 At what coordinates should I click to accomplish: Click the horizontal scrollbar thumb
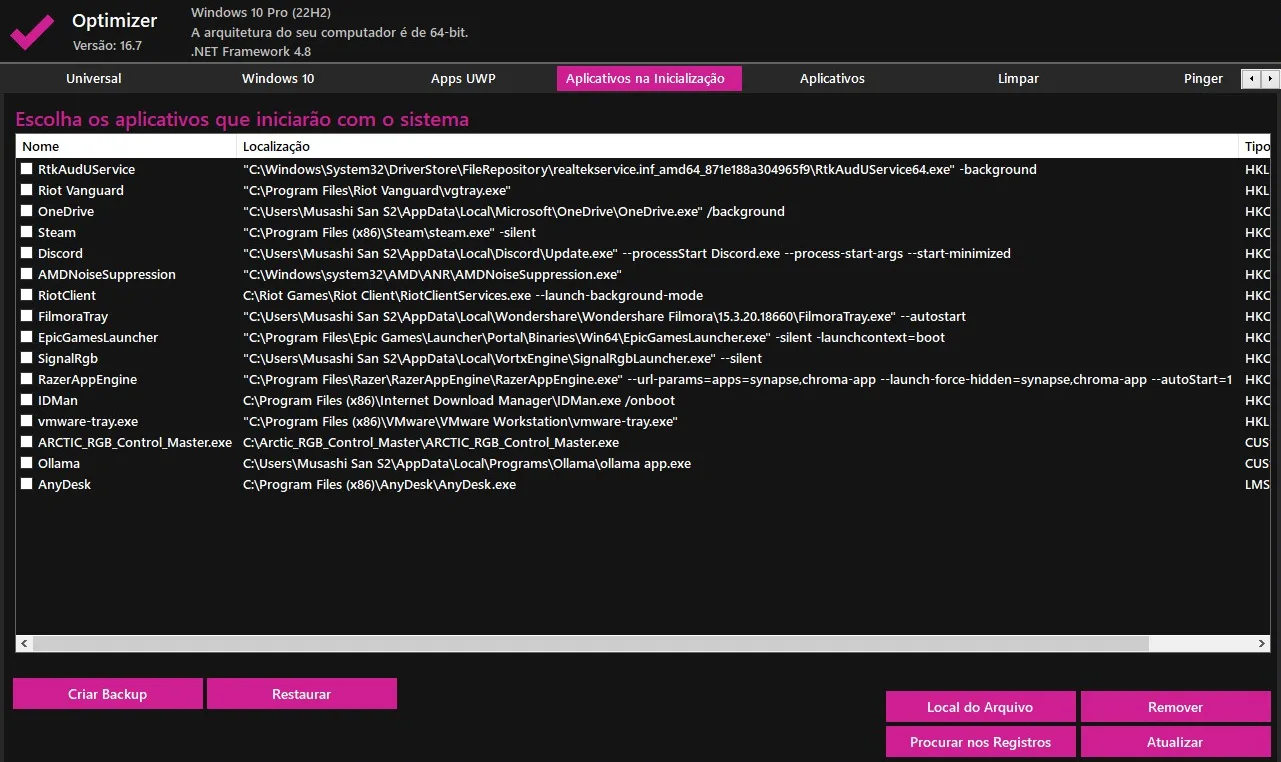pos(591,643)
